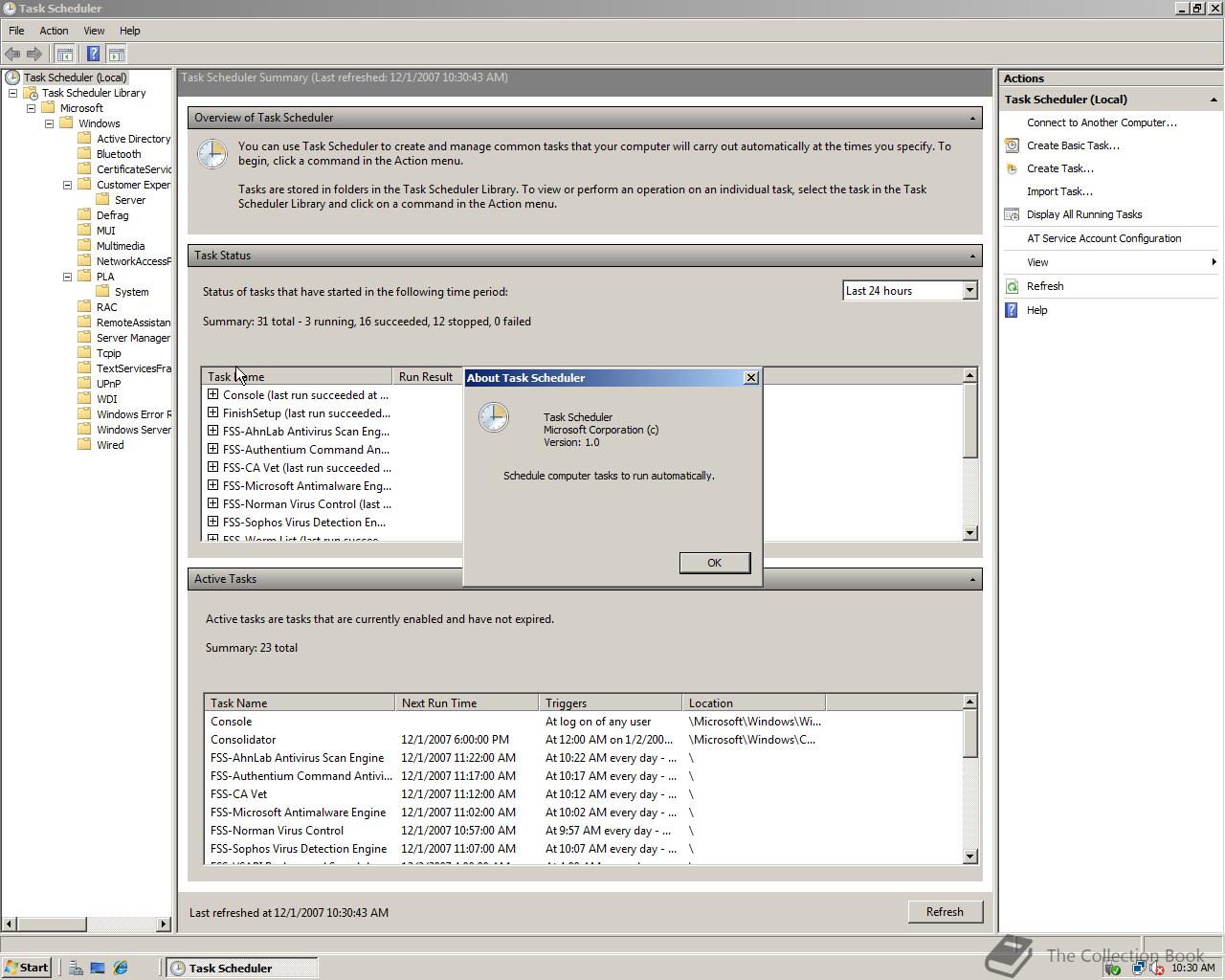Click the Task Scheduler taskbar button
Image resolution: width=1225 pixels, height=980 pixels.
click(x=242, y=968)
